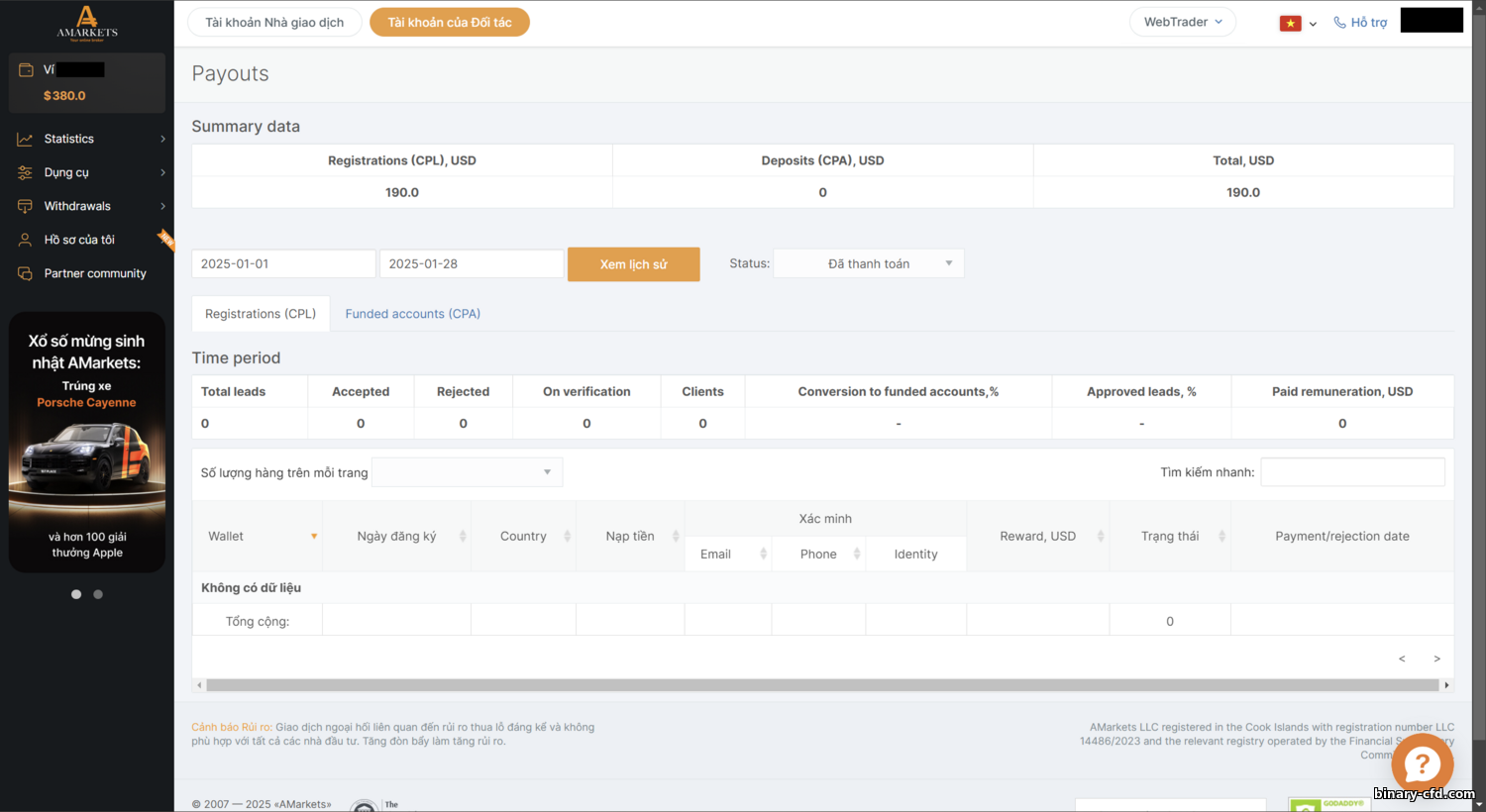
Task: Click the Tìm kiếm nhanh search field
Action: point(1351,472)
